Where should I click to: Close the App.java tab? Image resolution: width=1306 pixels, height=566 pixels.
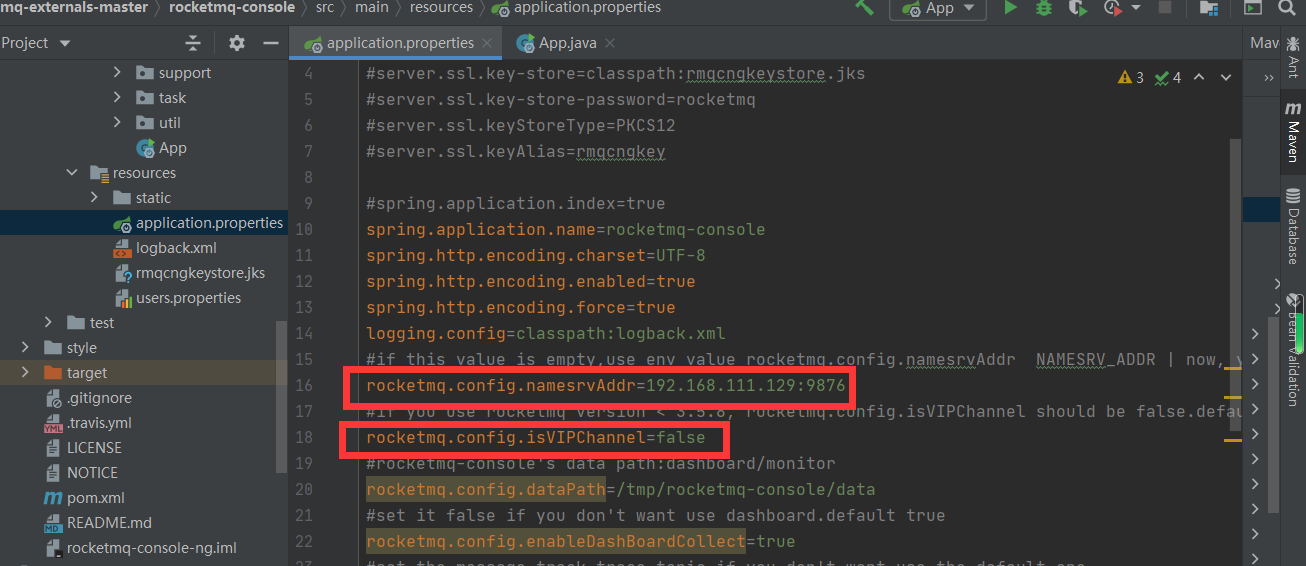[609, 43]
